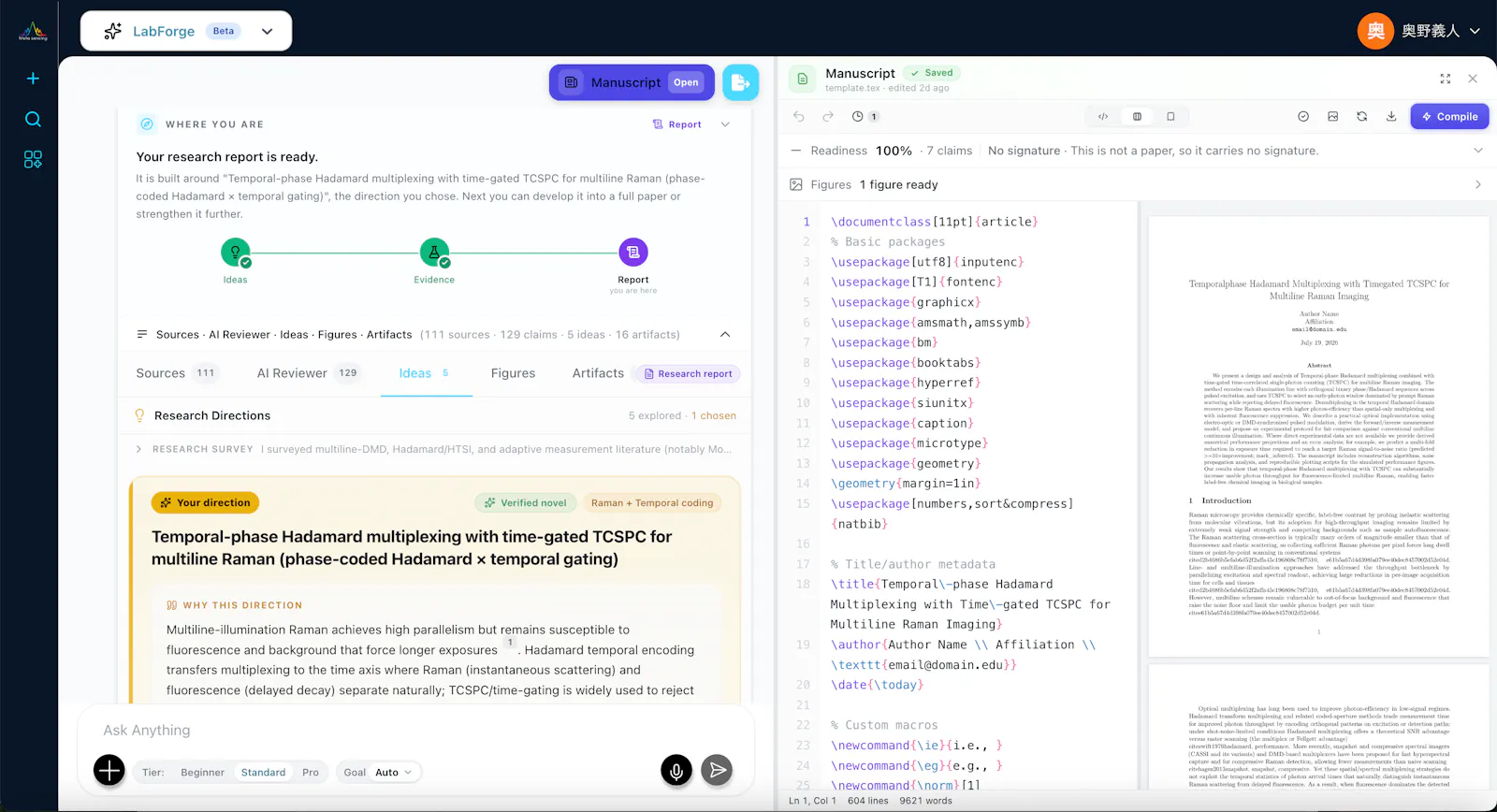Click the LabForge sparkle logo icon
Screen dimensions: 1497x812
[112, 31]
